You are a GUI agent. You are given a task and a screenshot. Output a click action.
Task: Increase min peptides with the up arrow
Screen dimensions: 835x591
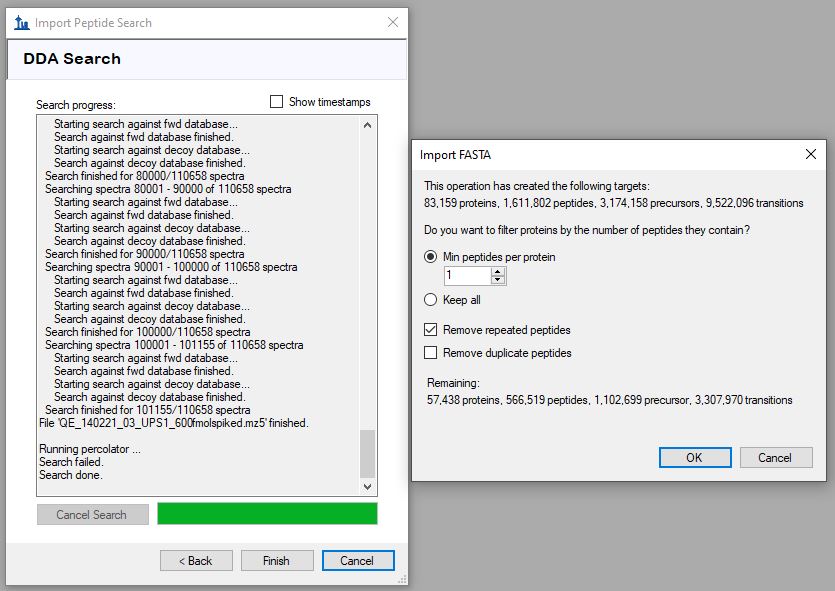coord(498,271)
